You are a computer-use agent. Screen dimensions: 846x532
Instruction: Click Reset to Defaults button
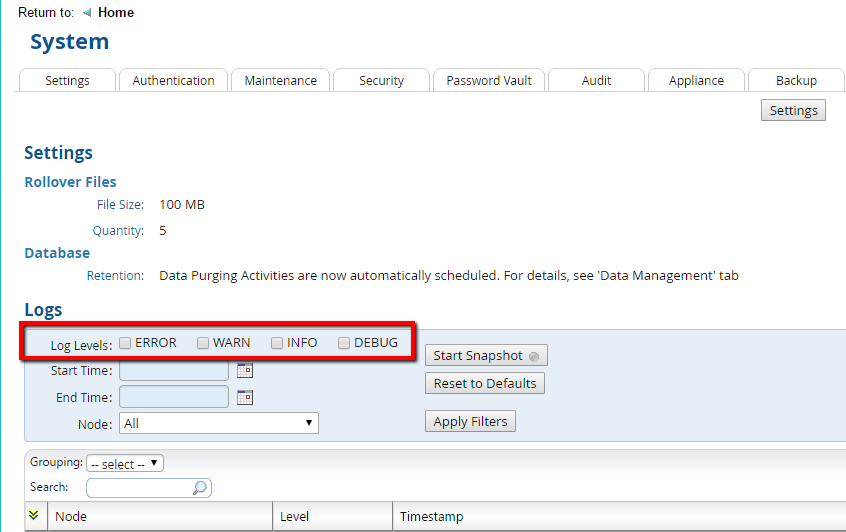click(x=484, y=383)
